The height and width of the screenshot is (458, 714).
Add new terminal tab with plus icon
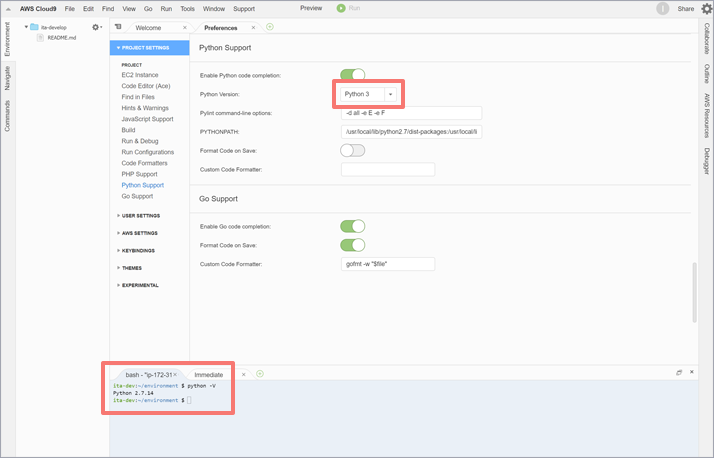coord(260,374)
